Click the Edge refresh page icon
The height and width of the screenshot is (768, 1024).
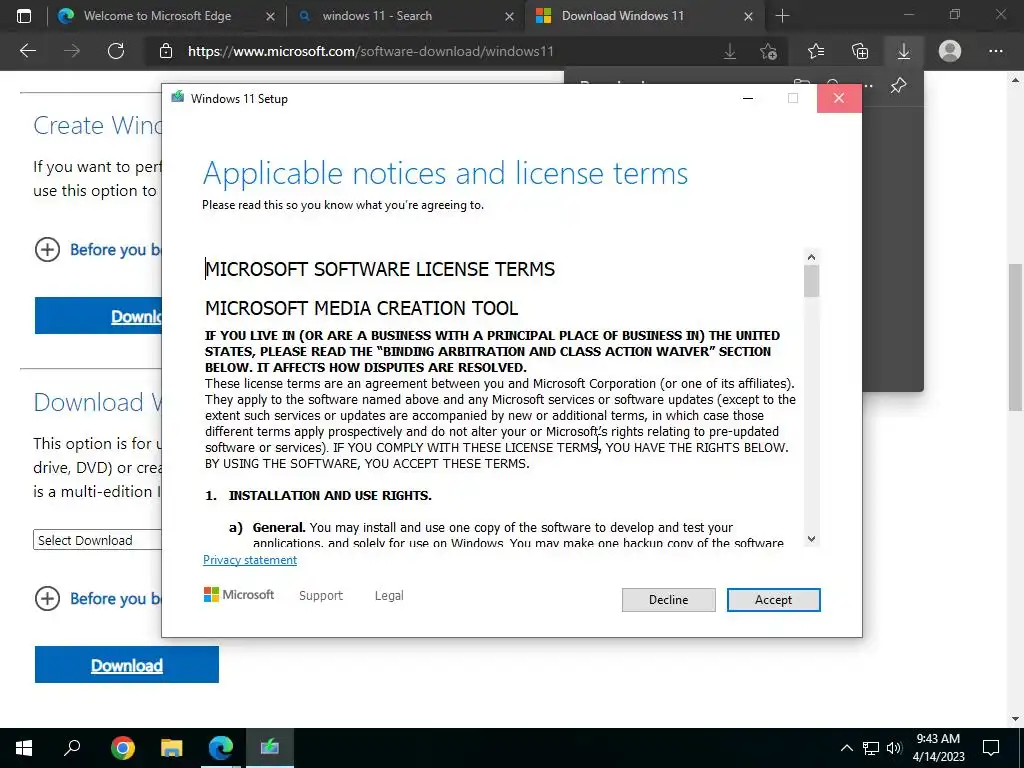tap(116, 51)
